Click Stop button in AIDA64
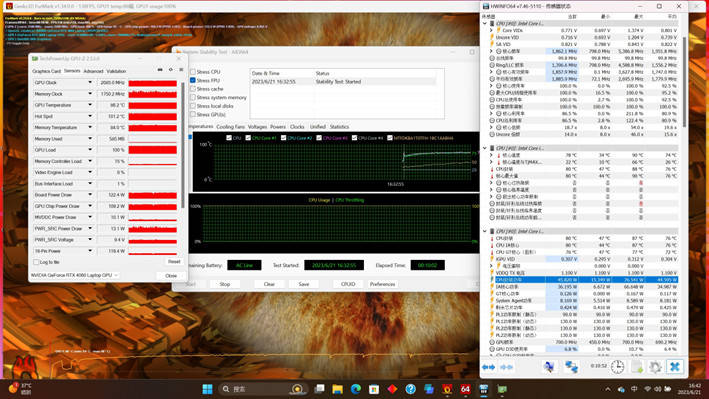 click(225, 284)
